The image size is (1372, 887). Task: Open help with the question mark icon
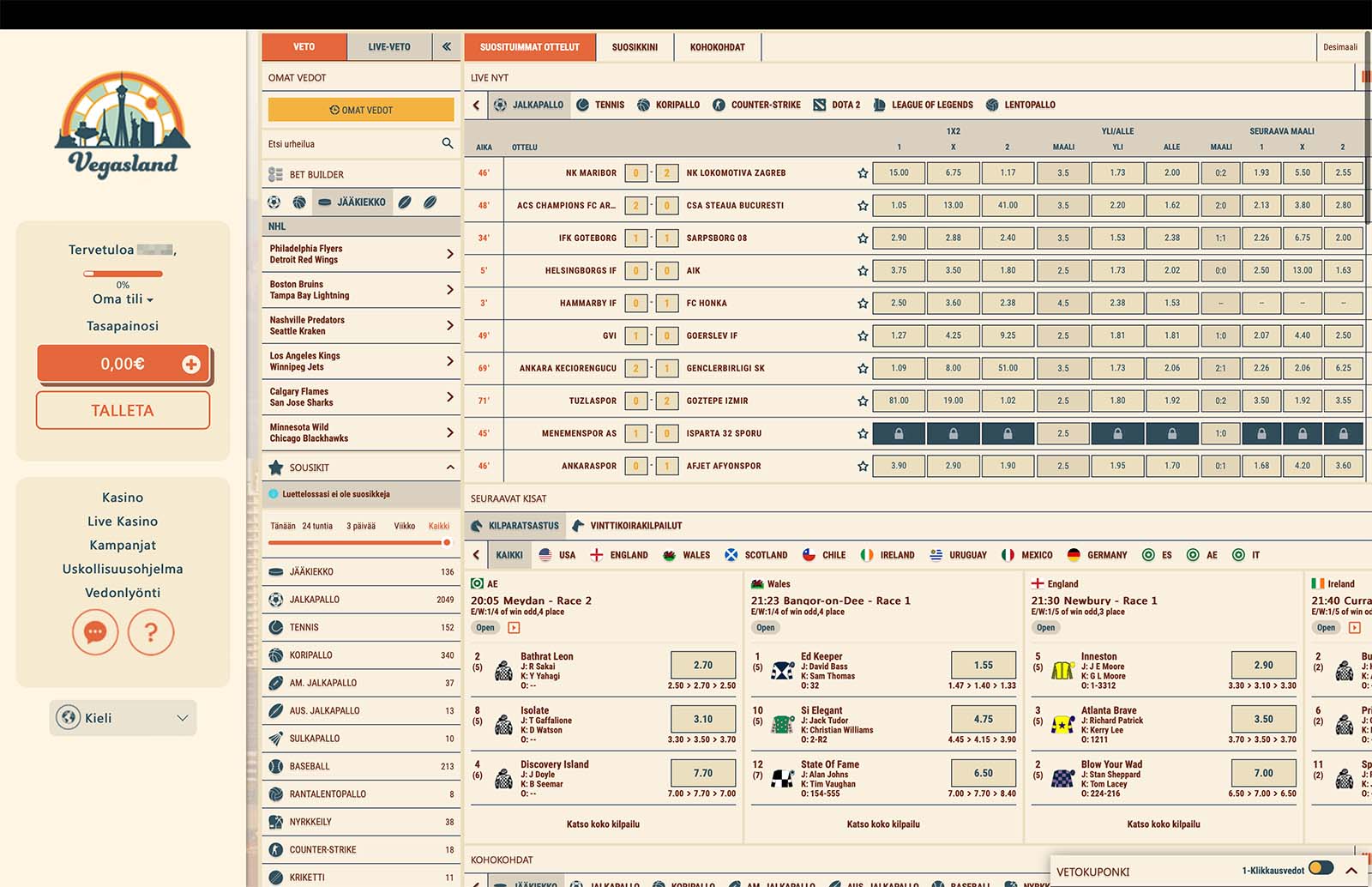(151, 632)
